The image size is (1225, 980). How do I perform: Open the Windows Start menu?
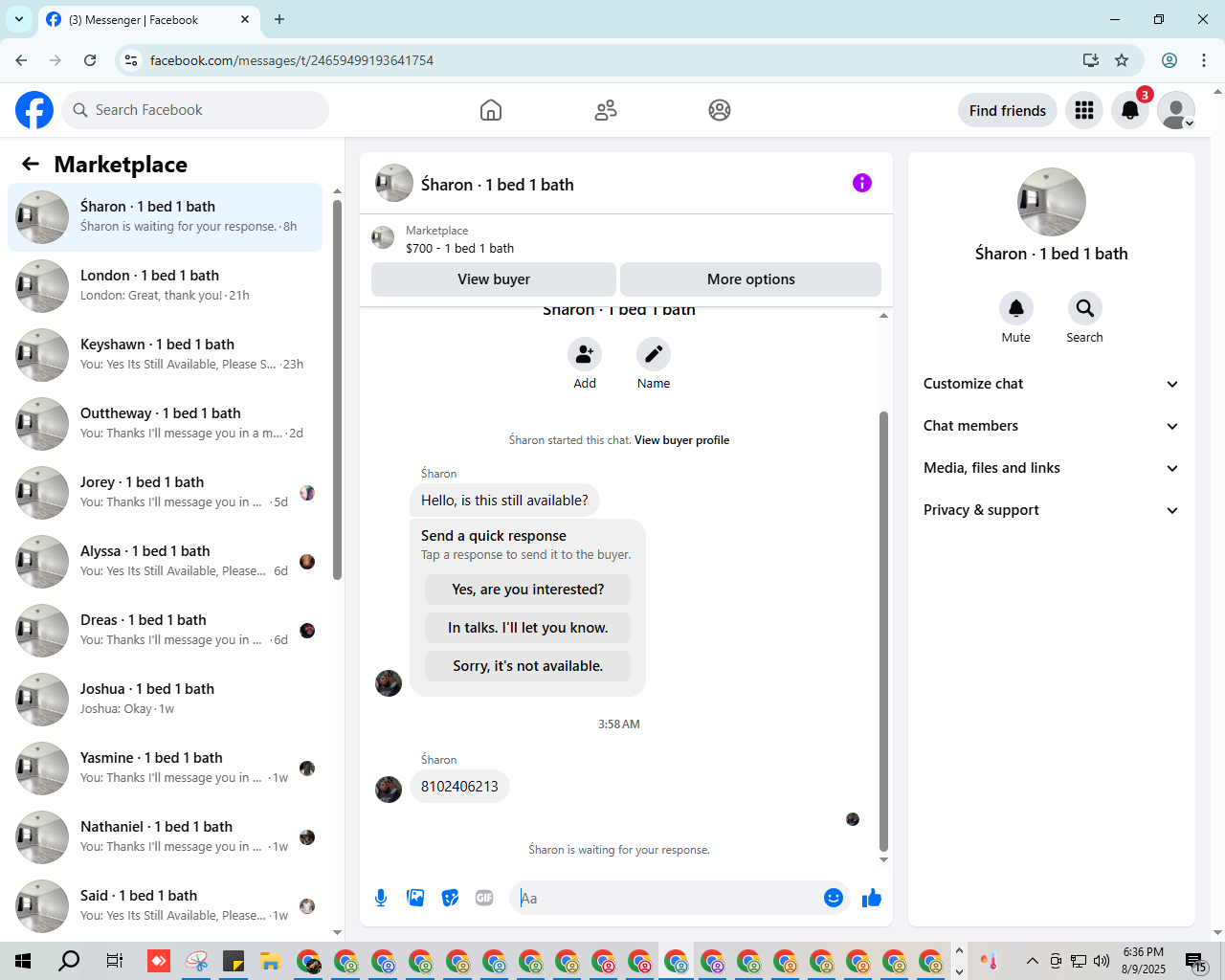[x=23, y=961]
